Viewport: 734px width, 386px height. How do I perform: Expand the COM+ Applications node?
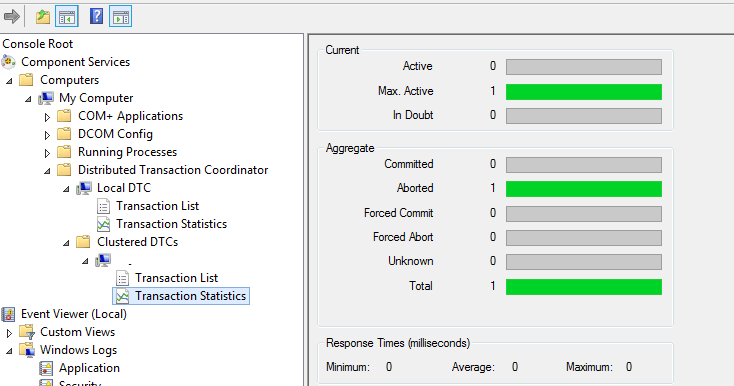click(x=47, y=117)
